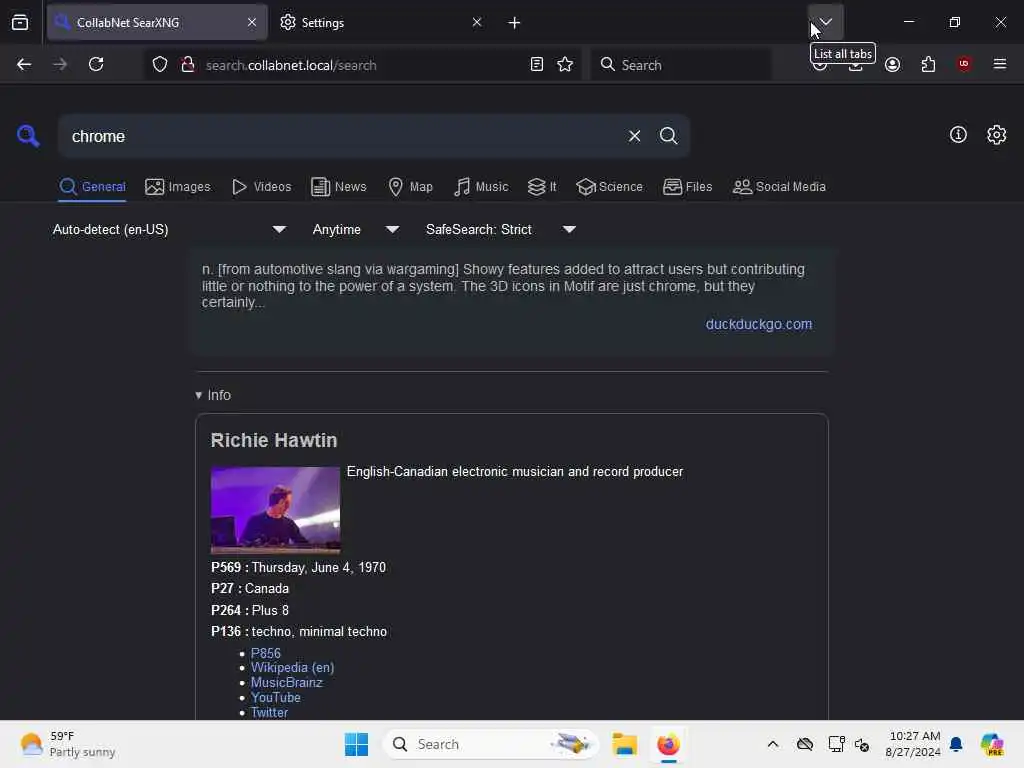Click the search field containing chrome
Viewport: 1024px width, 768px height.
345,136
